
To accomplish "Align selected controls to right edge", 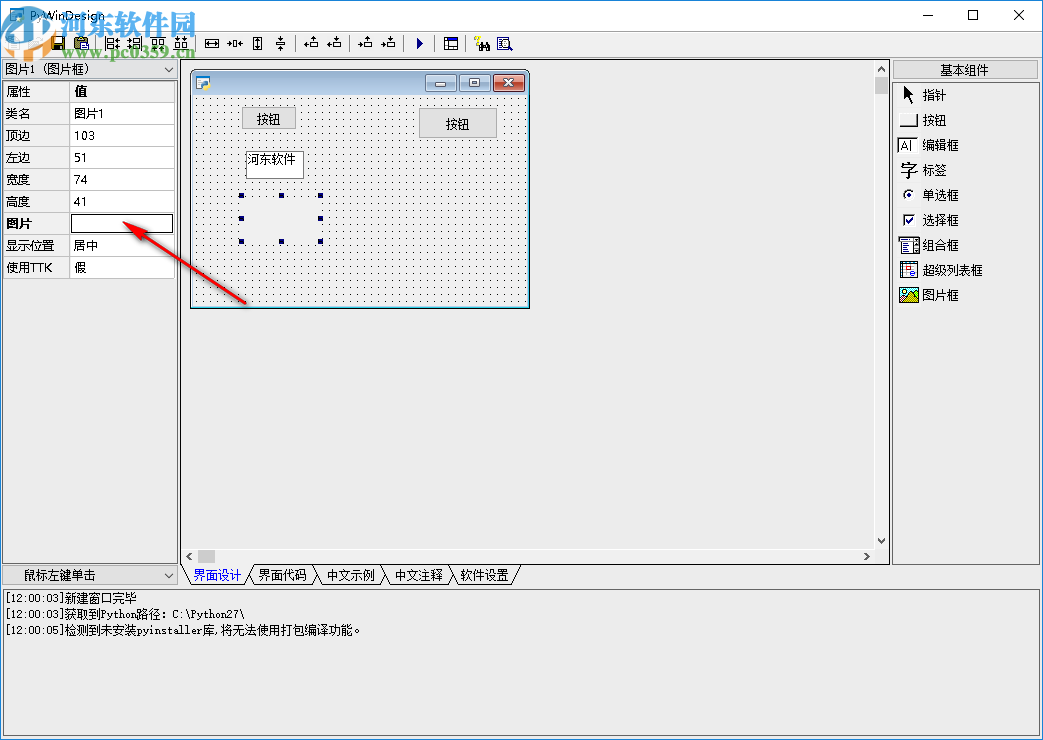I will (135, 43).
